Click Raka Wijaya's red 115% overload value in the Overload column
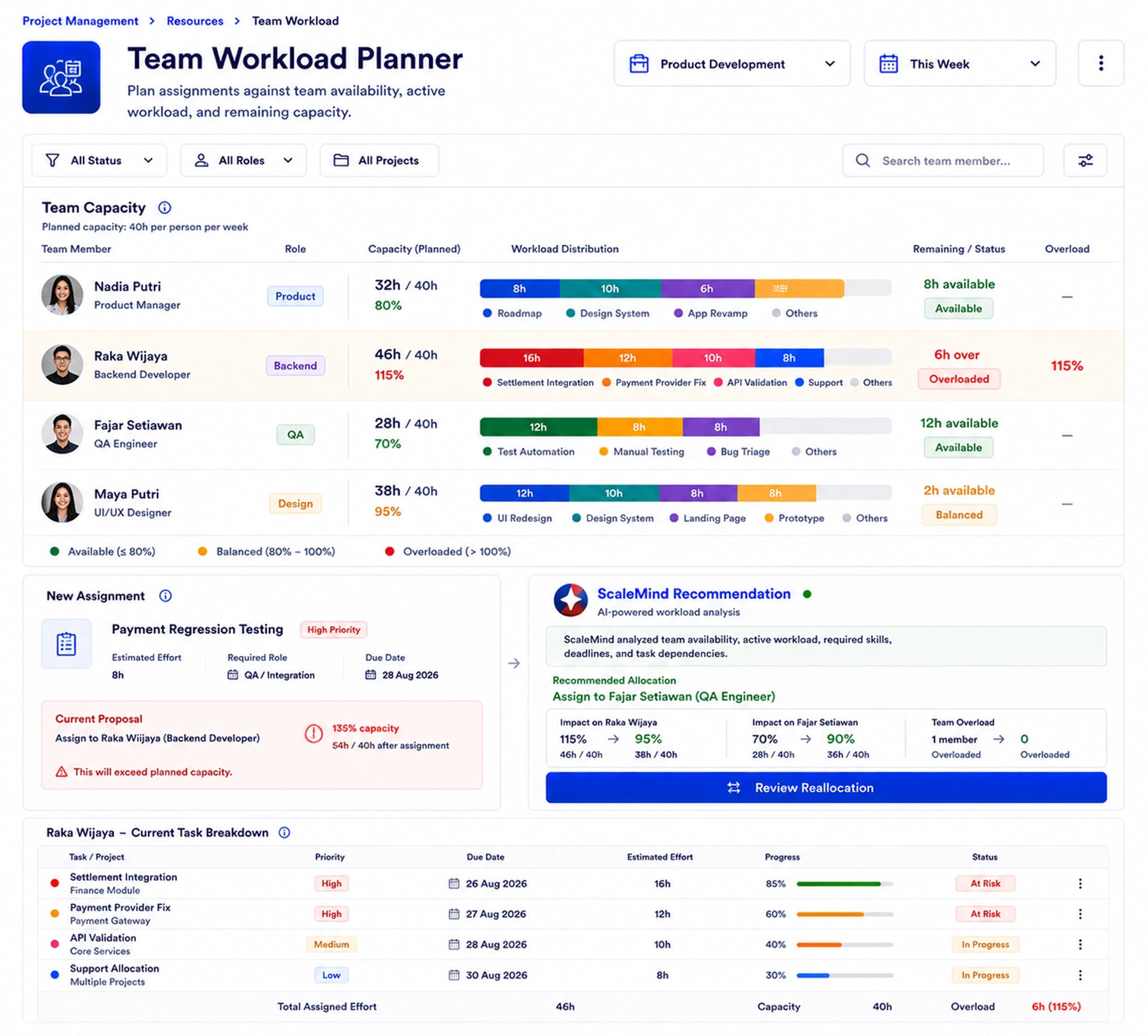This screenshot has width=1148, height=1036. (1067, 366)
